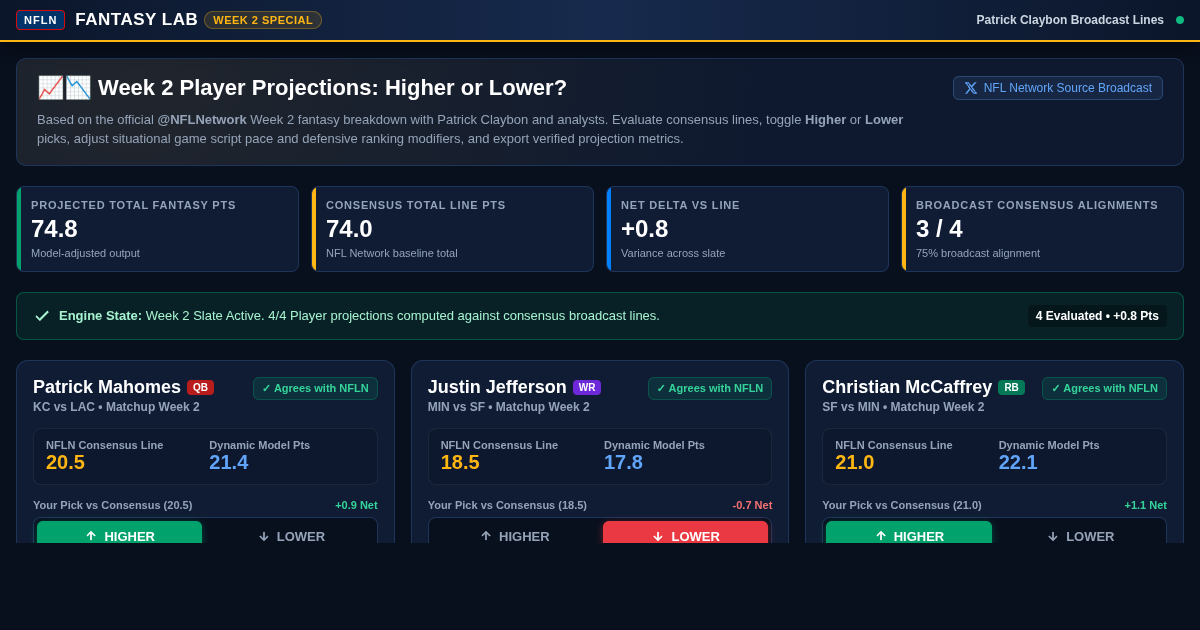This screenshot has height=630, width=1200.
Task: Click Christian McCaffrey player name
Action: [907, 387]
